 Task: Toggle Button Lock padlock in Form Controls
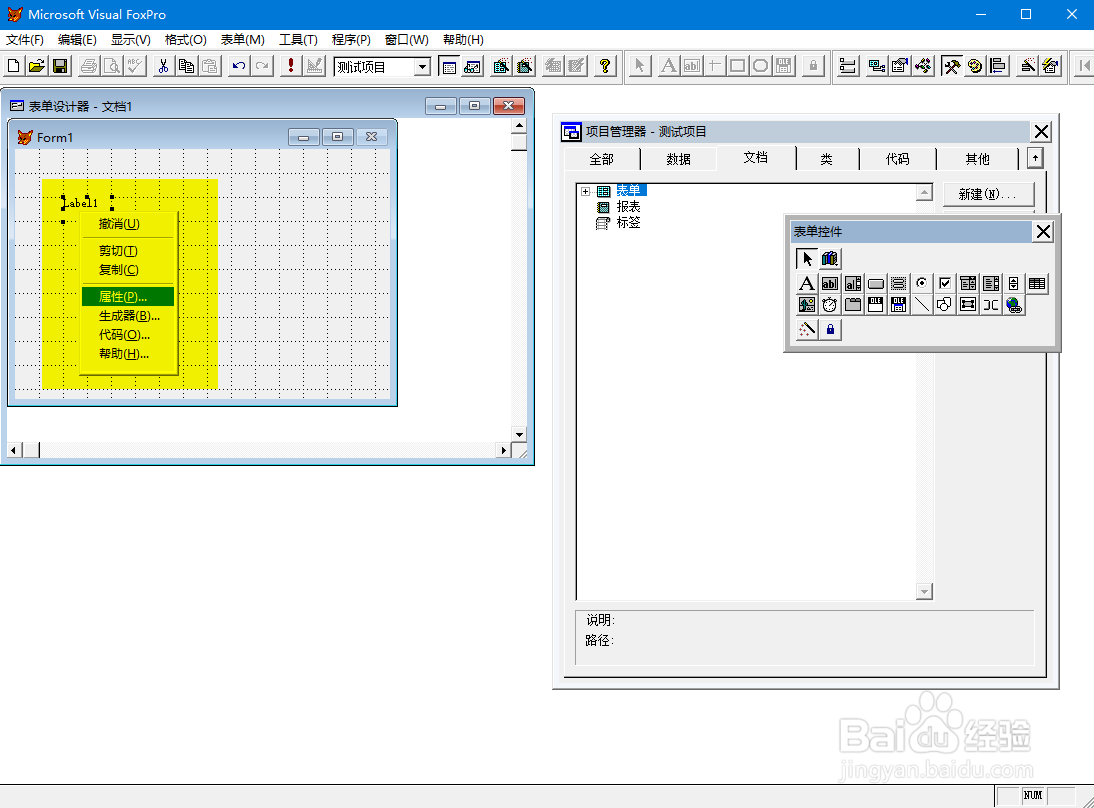click(830, 329)
